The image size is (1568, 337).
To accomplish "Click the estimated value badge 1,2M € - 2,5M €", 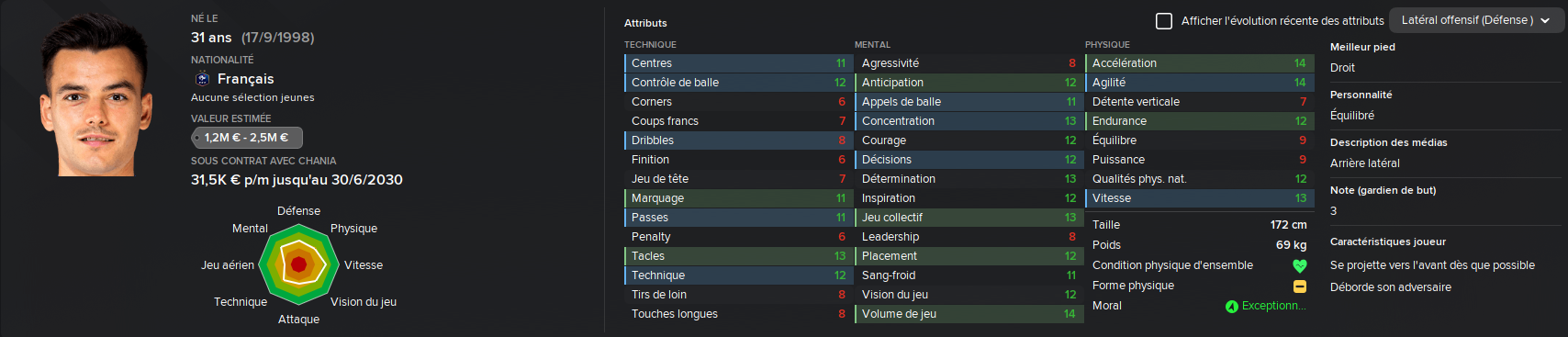I will pyautogui.click(x=247, y=138).
